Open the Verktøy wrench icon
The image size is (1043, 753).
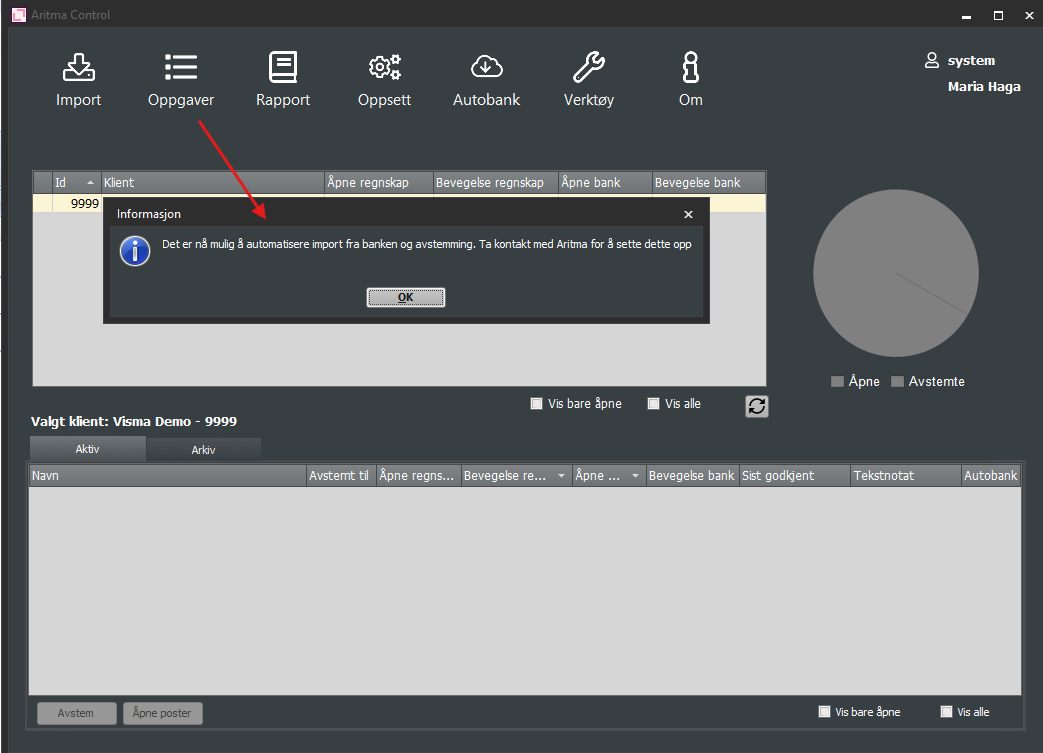click(x=588, y=68)
